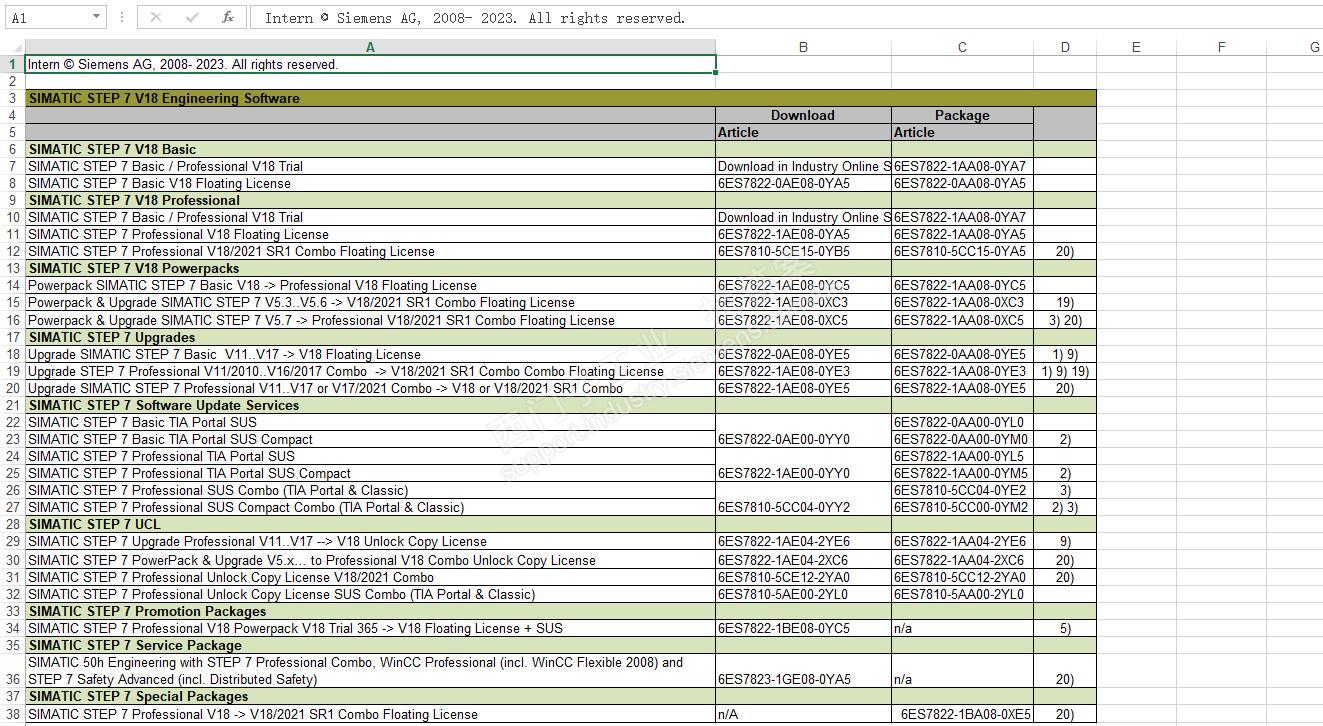Click article cell 6ES7810-5AE00-2YL0
1323x726 pixels.
(803, 594)
